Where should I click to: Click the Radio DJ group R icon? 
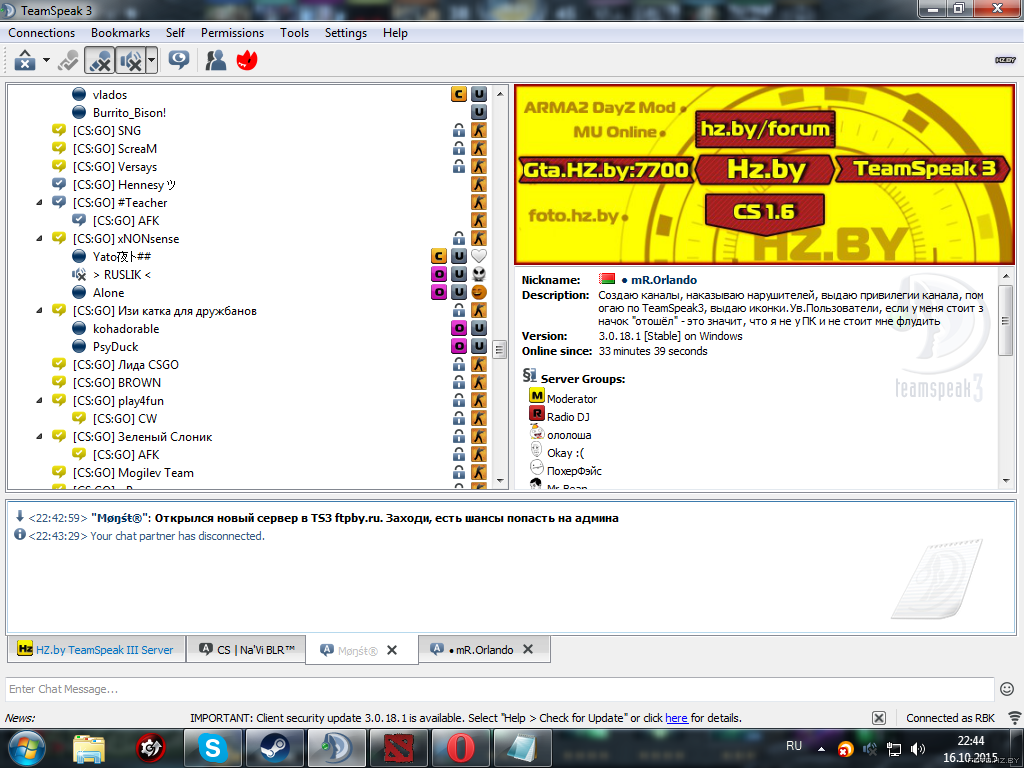point(536,413)
